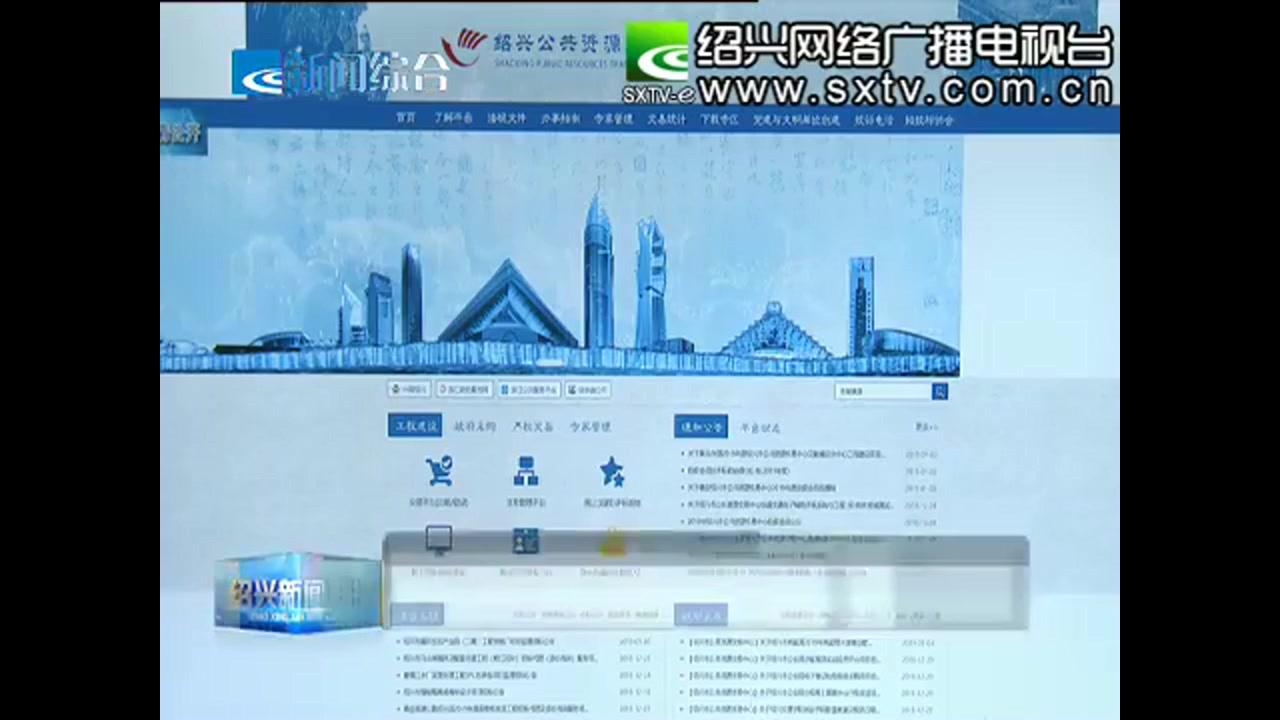Click the city skyline banner image
The height and width of the screenshot is (720, 1280).
click(560, 260)
